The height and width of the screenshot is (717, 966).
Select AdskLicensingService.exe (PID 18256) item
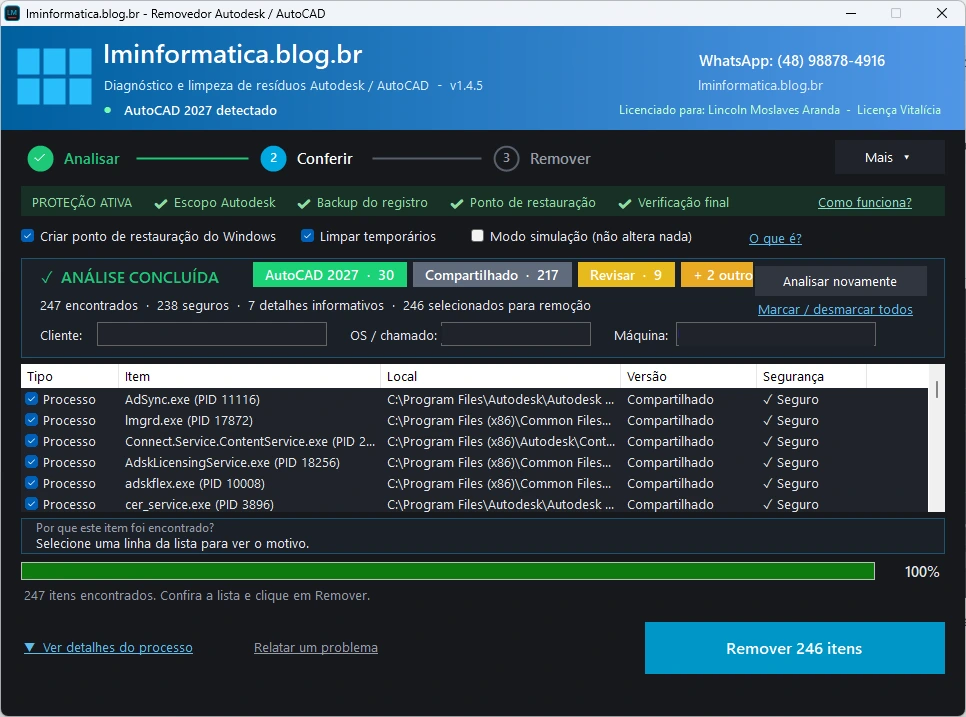(232, 462)
